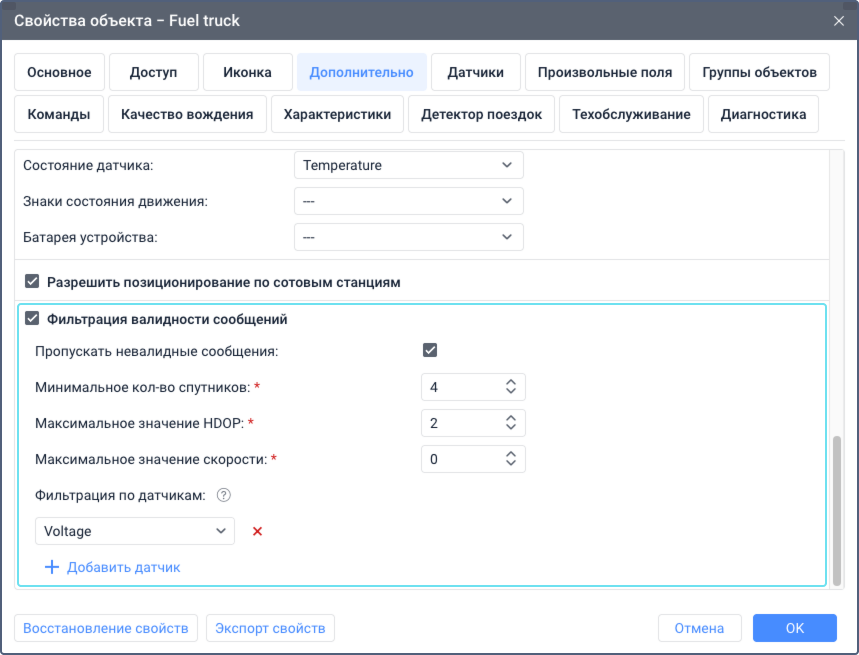Click stepper arrows for Минимальное кол-во спутников
Viewport: 859px width, 655px height.
511,387
